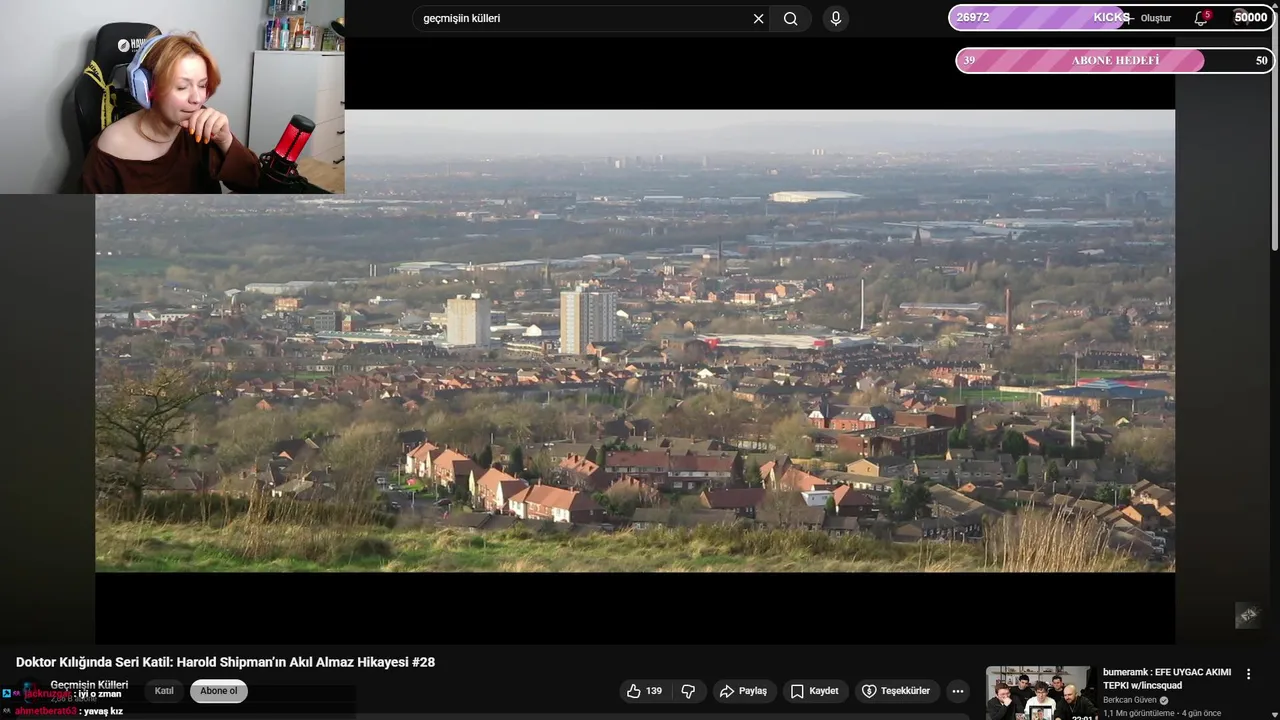Click the 'bumeramk : EFE UYGAC AKIMI TEPKI' title
The image size is (1280, 720).
tap(1167, 678)
